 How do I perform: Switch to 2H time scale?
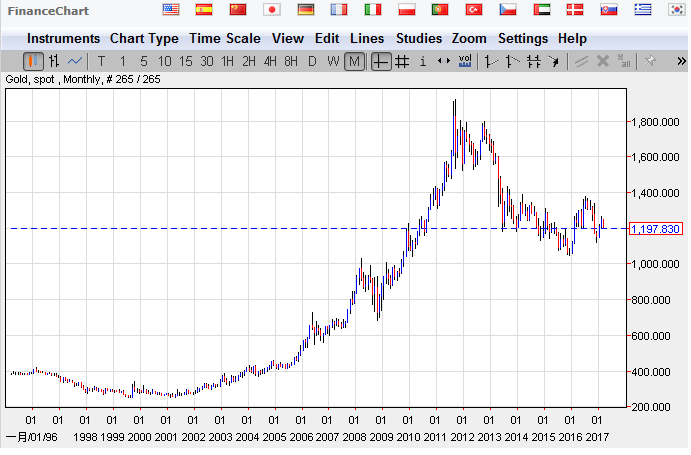point(249,61)
